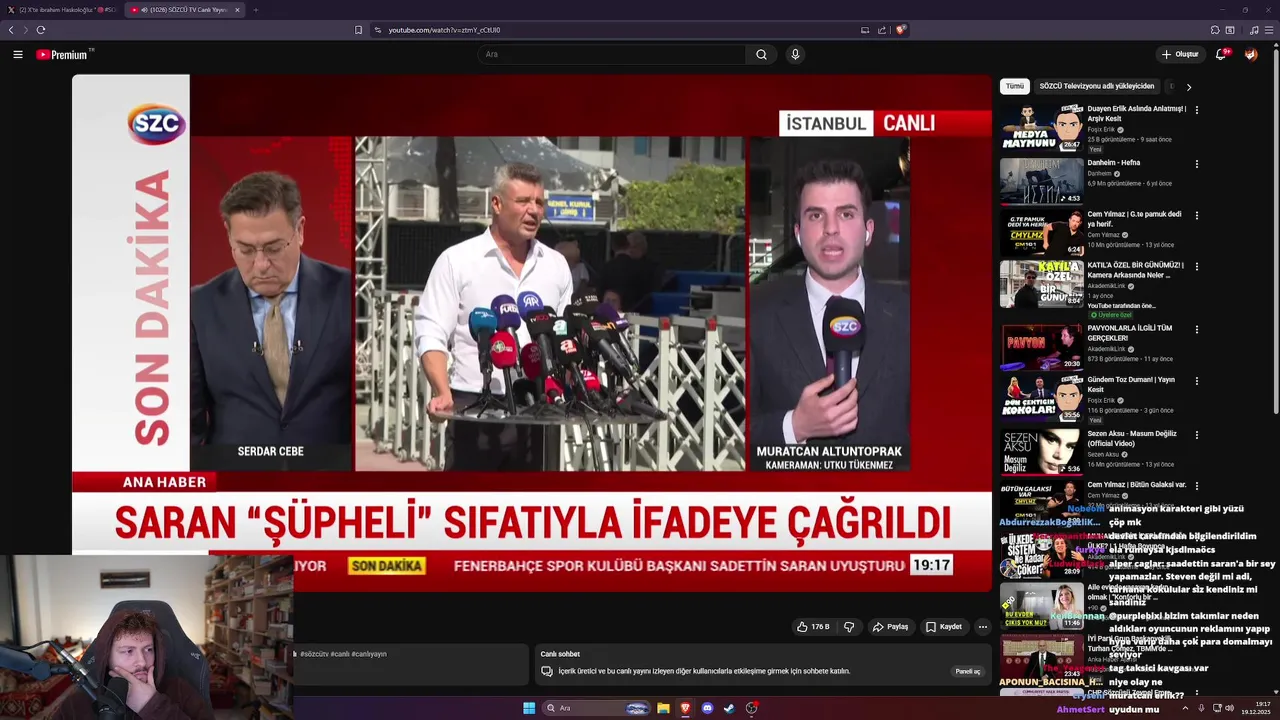Viewport: 1280px width, 720px height.
Task: Show next filter chips with right arrow
Action: point(1188,87)
